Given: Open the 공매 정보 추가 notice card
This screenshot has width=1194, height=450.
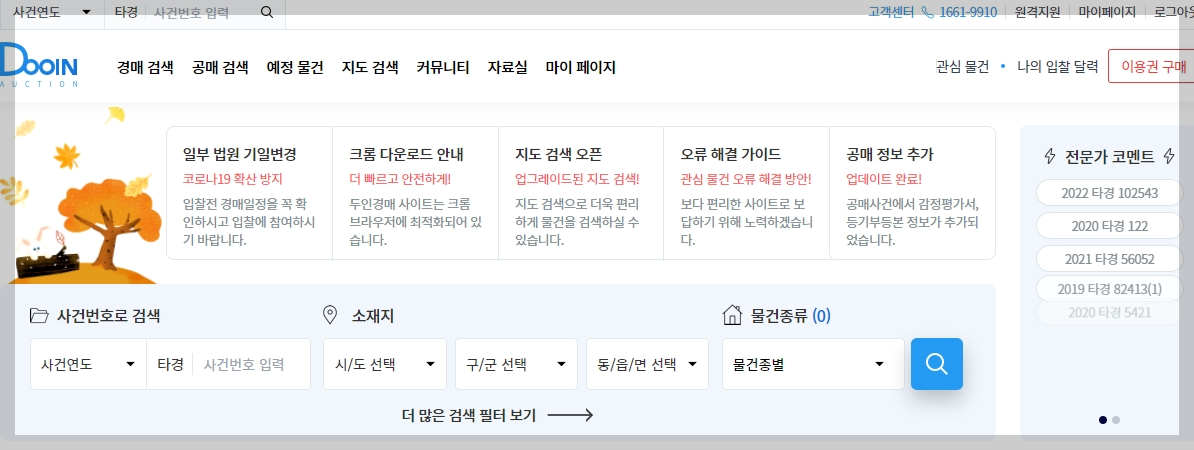Looking at the screenshot, I should [912, 193].
